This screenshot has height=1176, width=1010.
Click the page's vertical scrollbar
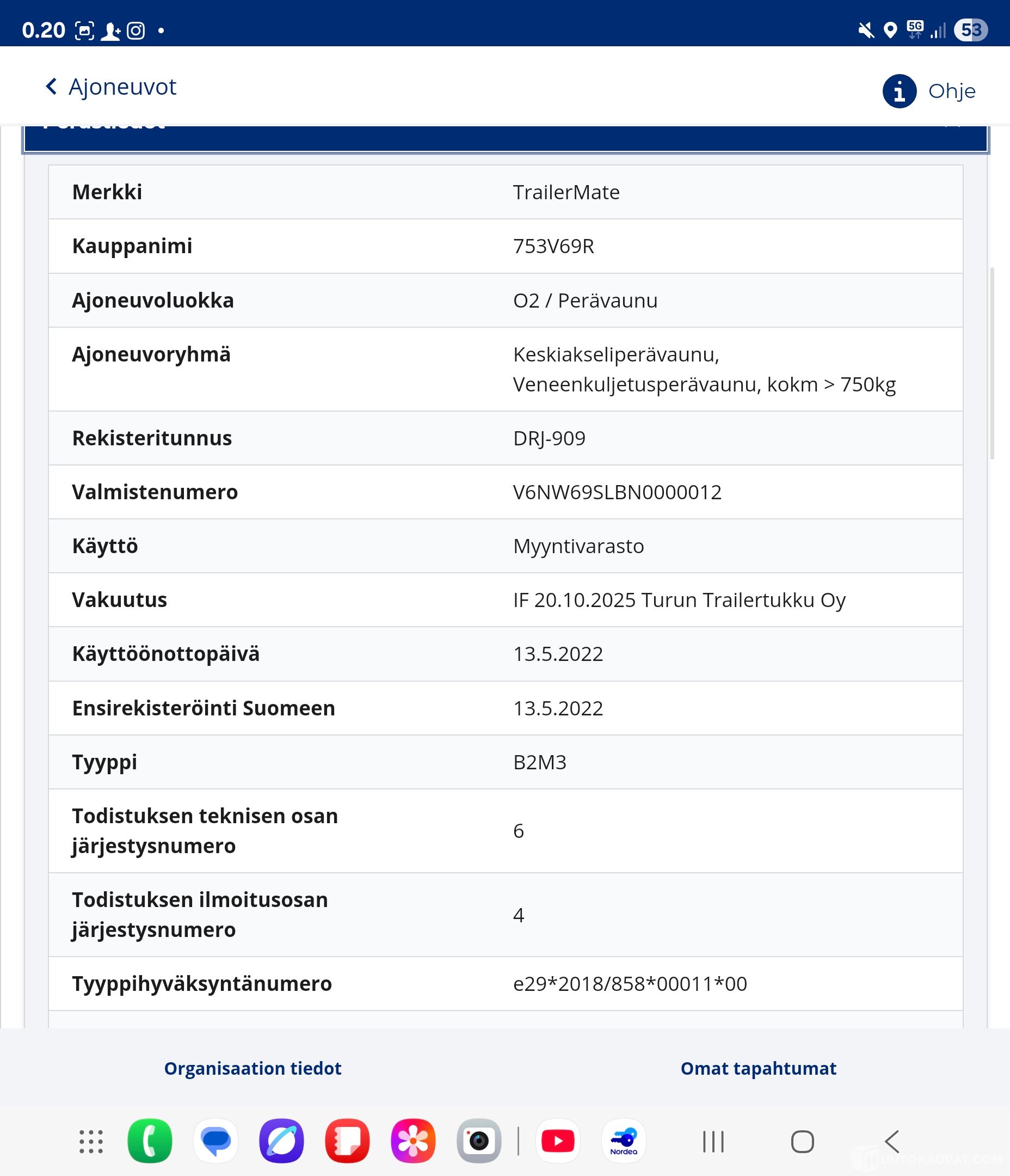(x=993, y=363)
